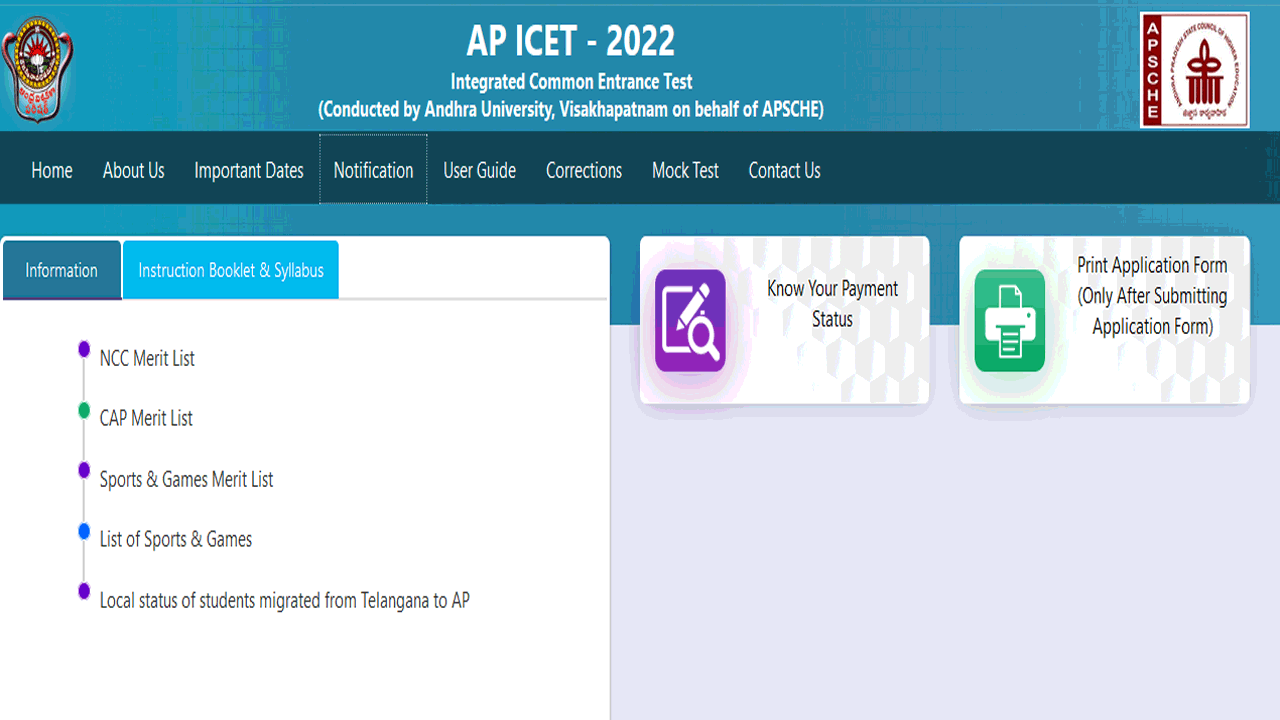1280x720 pixels.
Task: Open the Mock Test link
Action: (x=685, y=170)
